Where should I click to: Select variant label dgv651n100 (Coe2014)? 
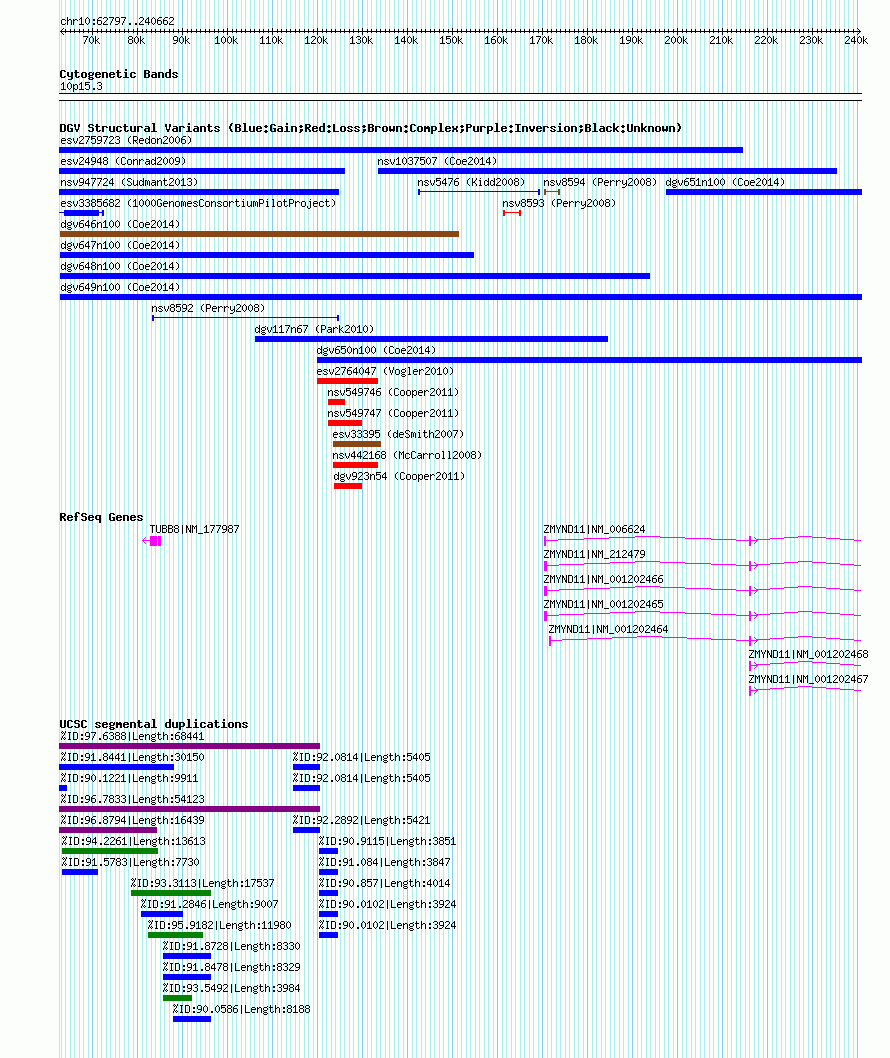click(725, 182)
